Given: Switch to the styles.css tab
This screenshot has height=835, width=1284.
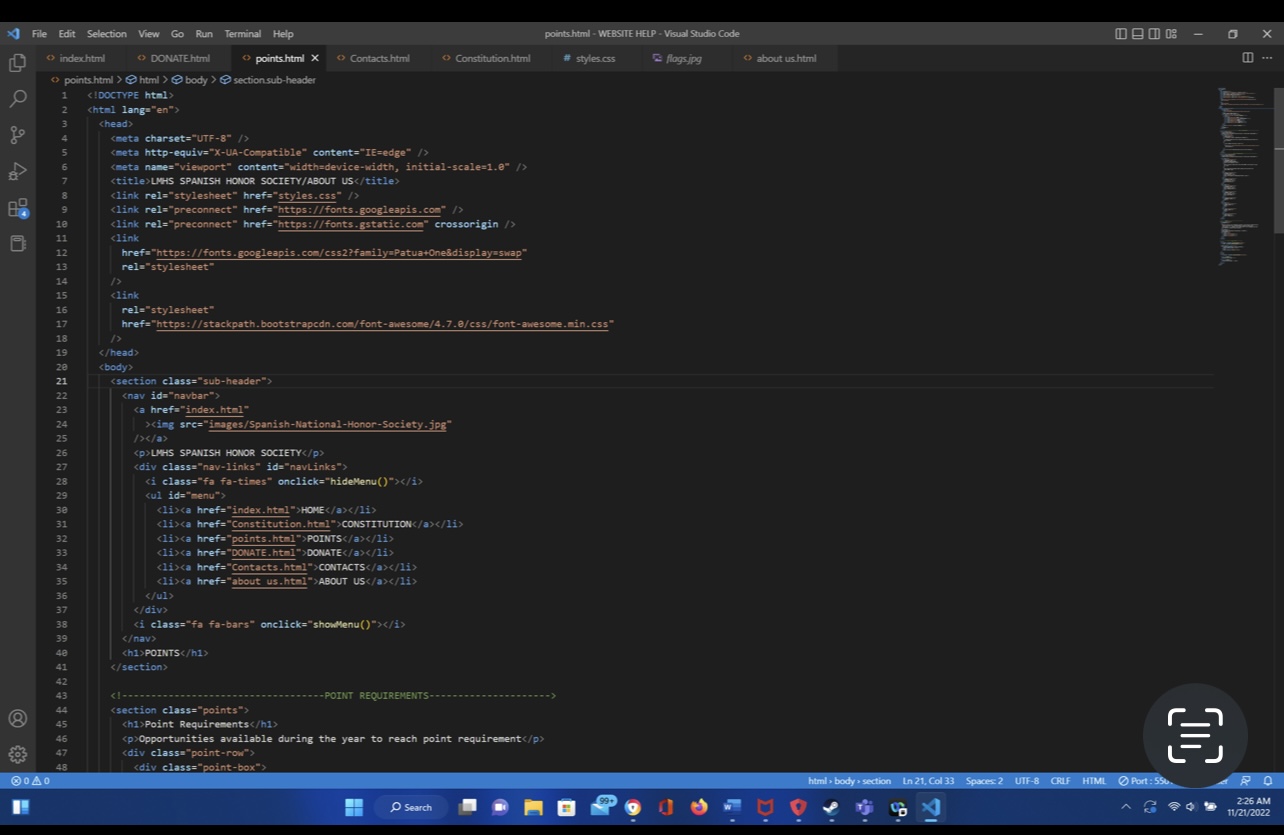Looking at the screenshot, I should click(595, 58).
